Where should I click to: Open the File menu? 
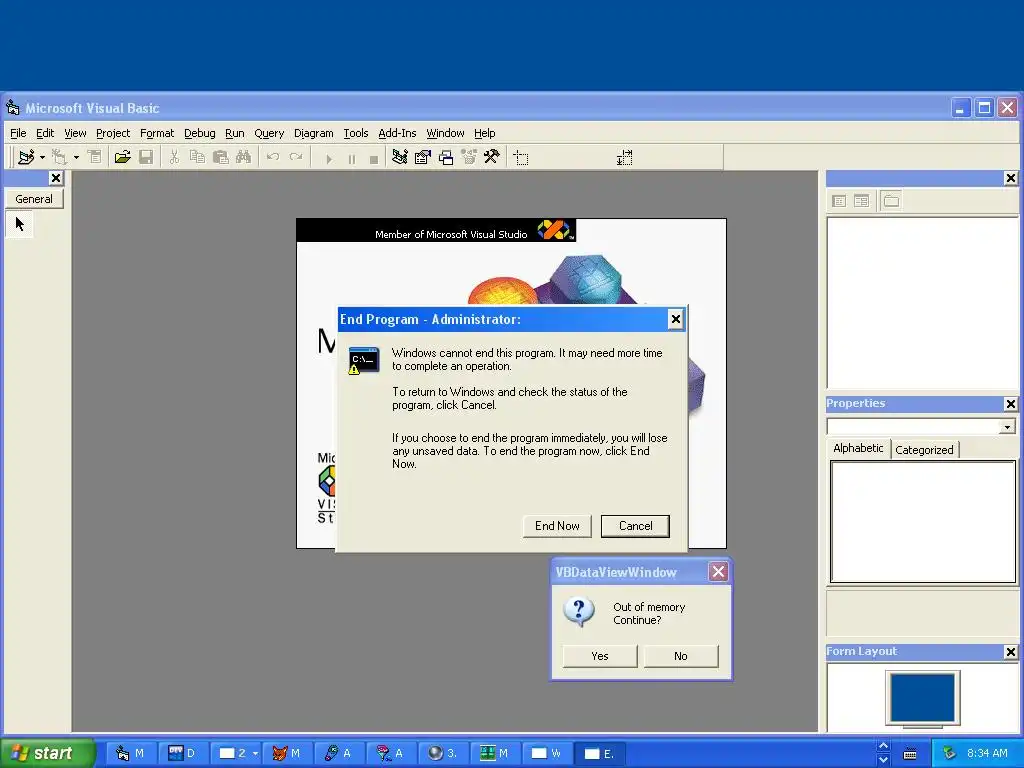[18, 133]
